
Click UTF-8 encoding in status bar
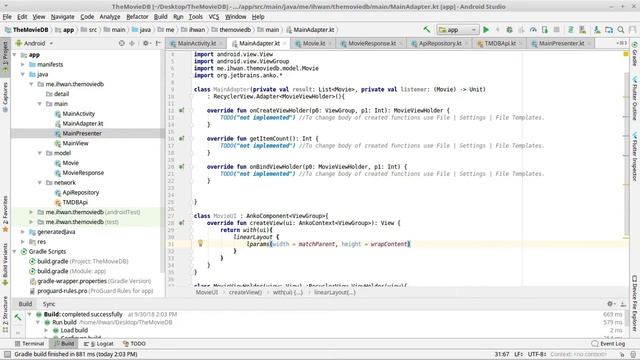point(537,354)
